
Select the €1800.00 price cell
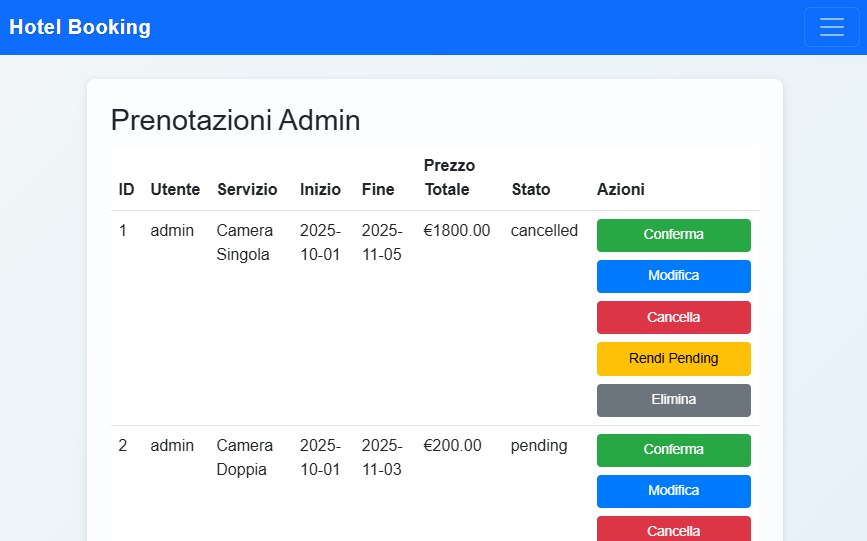coord(457,231)
